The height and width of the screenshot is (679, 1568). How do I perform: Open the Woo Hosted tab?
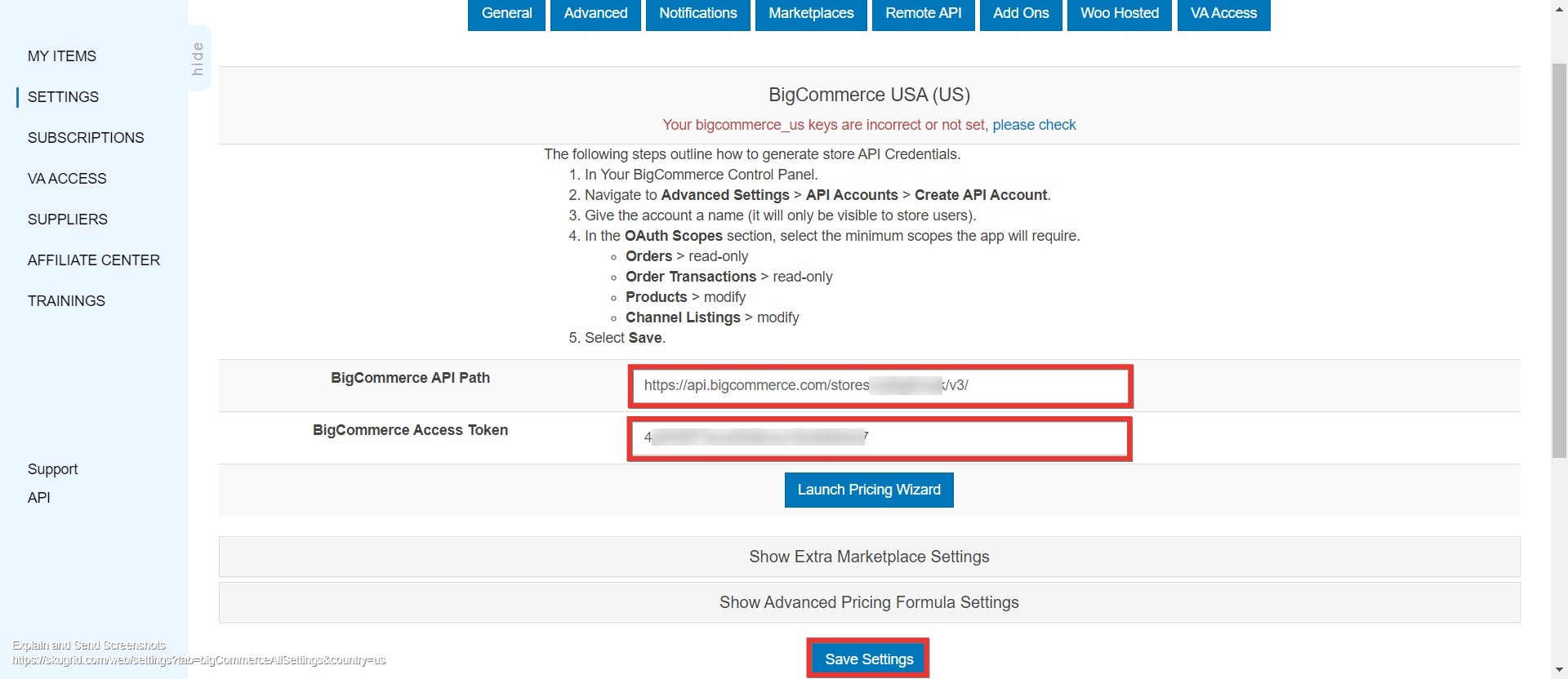click(1120, 14)
